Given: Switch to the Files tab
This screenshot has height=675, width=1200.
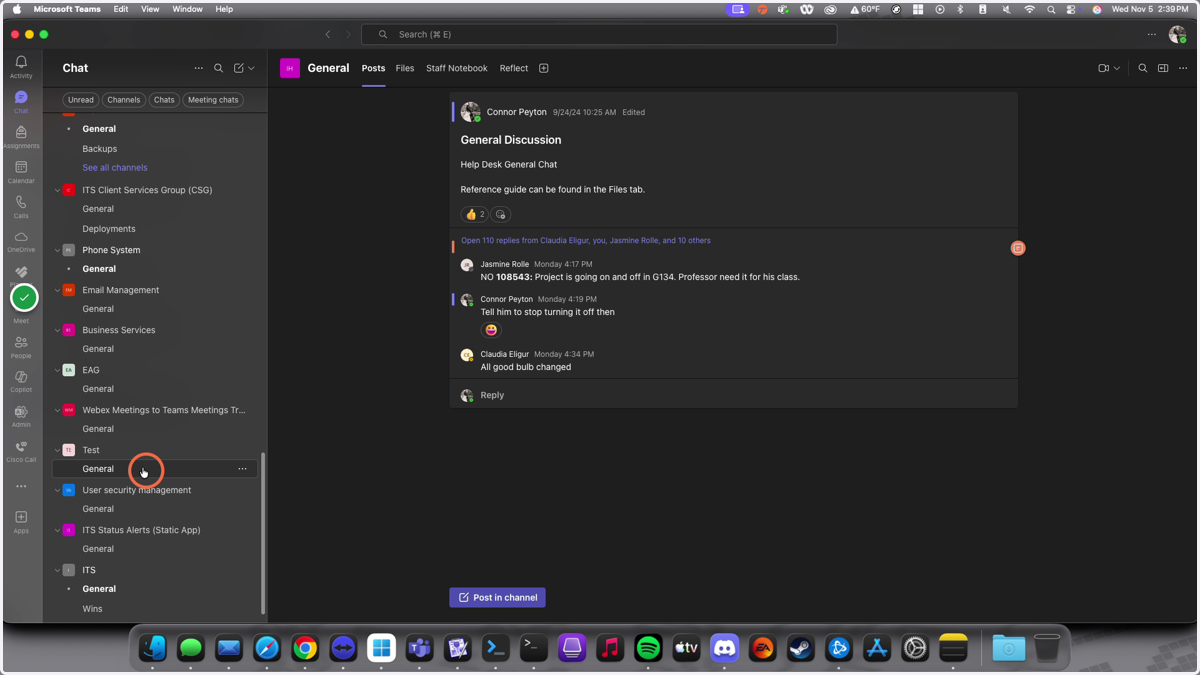Looking at the screenshot, I should click(x=405, y=68).
